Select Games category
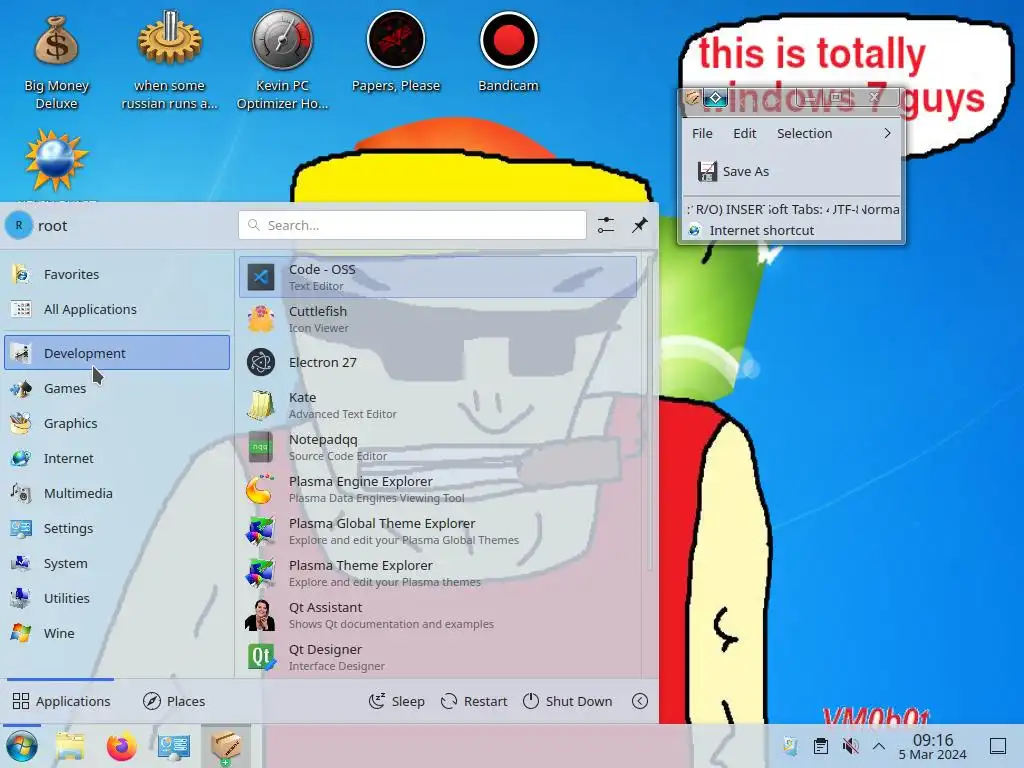Viewport: 1024px width, 768px height. point(117,388)
